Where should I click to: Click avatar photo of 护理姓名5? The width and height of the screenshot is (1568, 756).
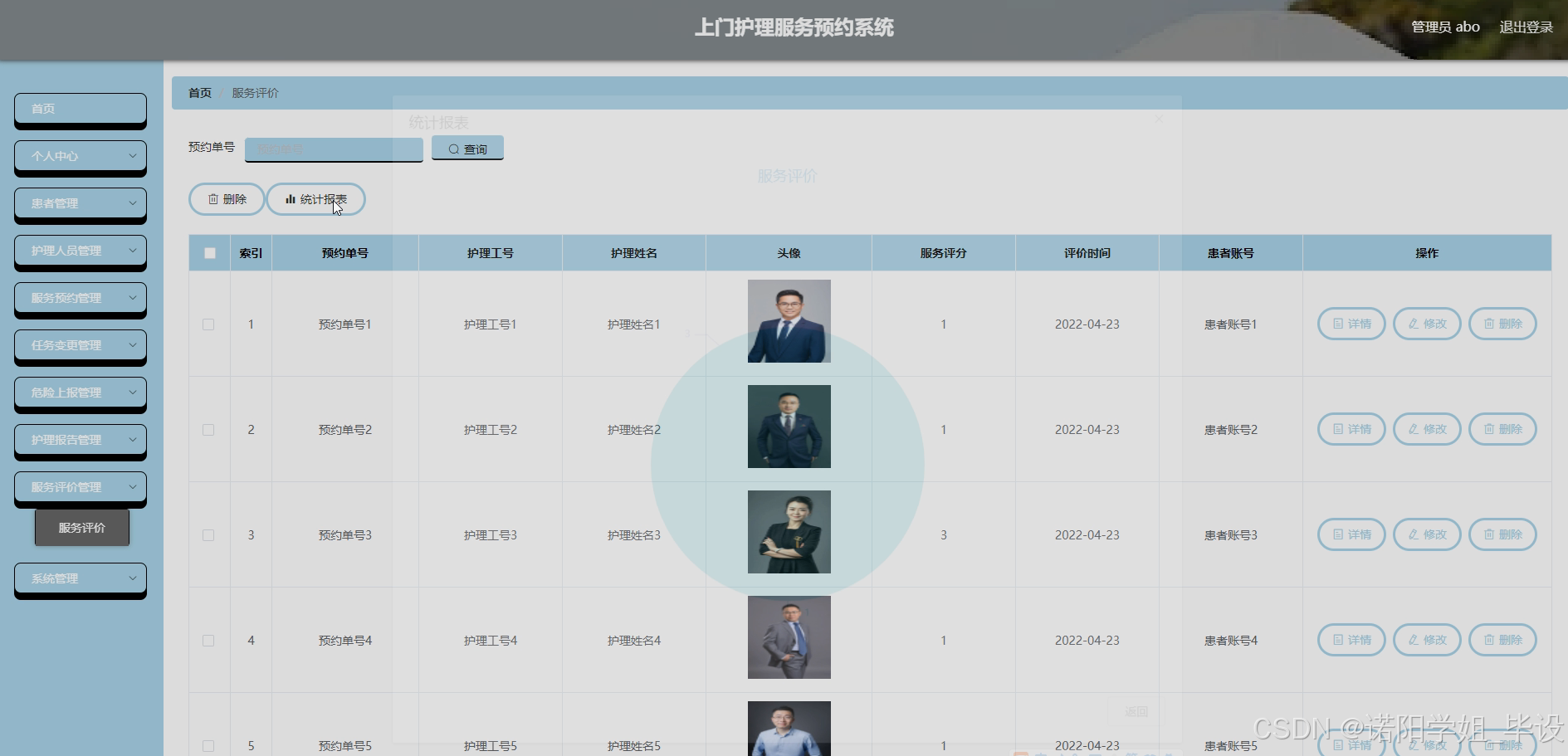(789, 729)
